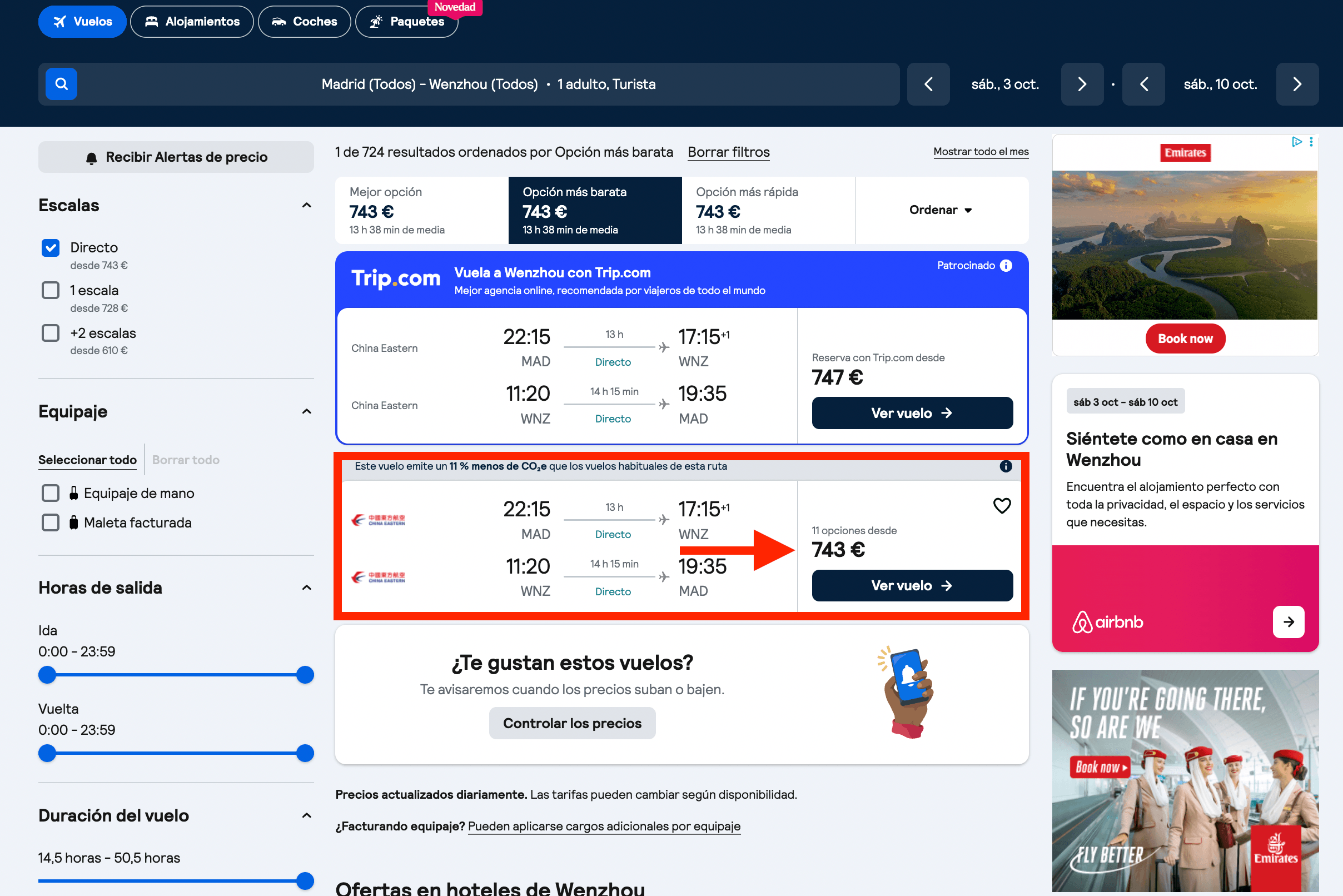Click Ver vuelo for 743 € option

click(x=912, y=586)
